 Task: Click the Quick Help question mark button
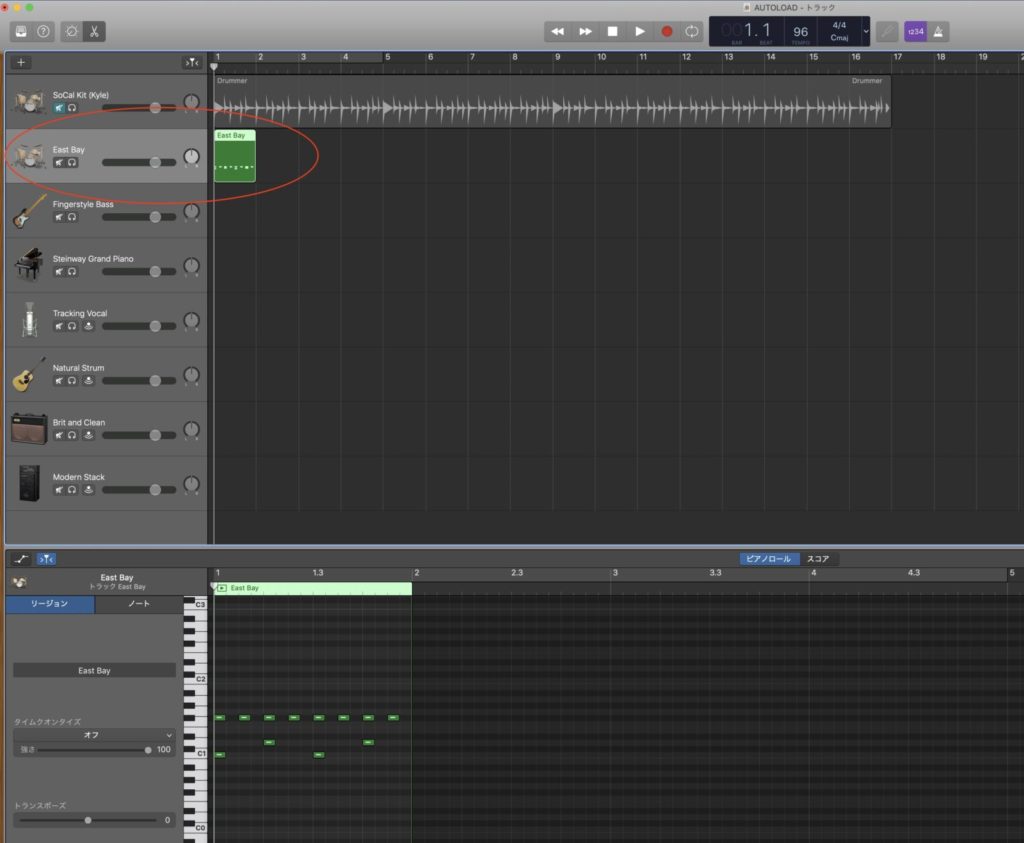coord(44,32)
